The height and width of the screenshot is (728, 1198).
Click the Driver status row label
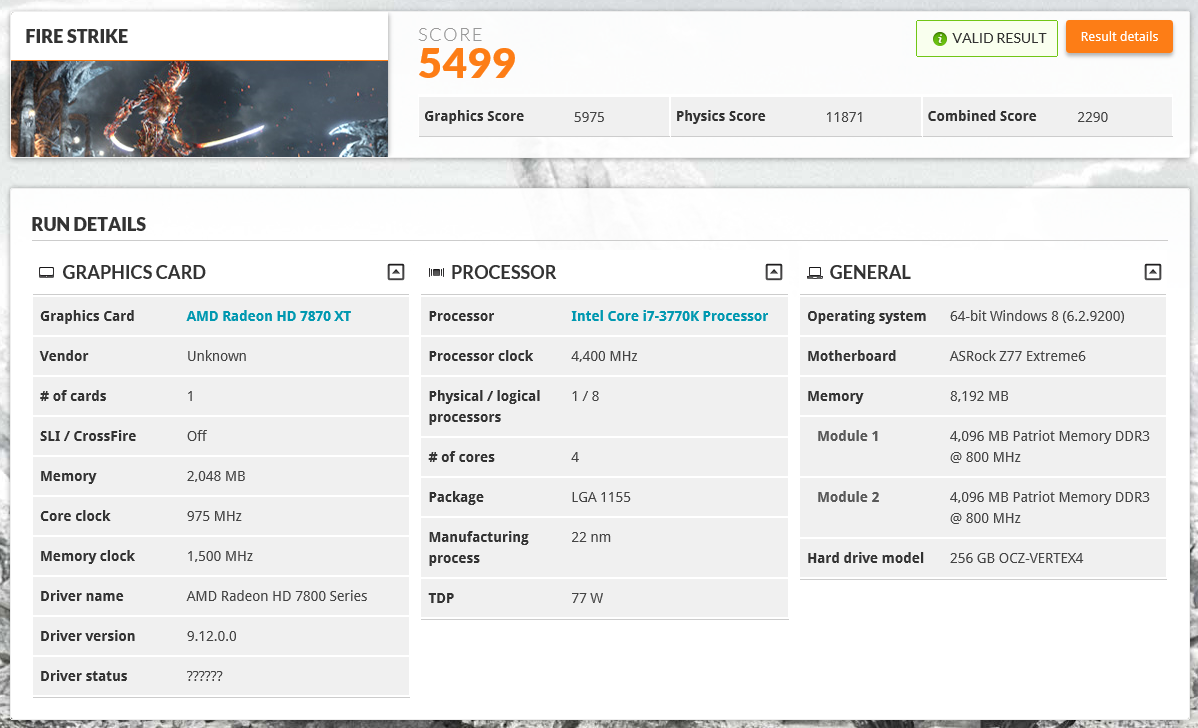(83, 676)
